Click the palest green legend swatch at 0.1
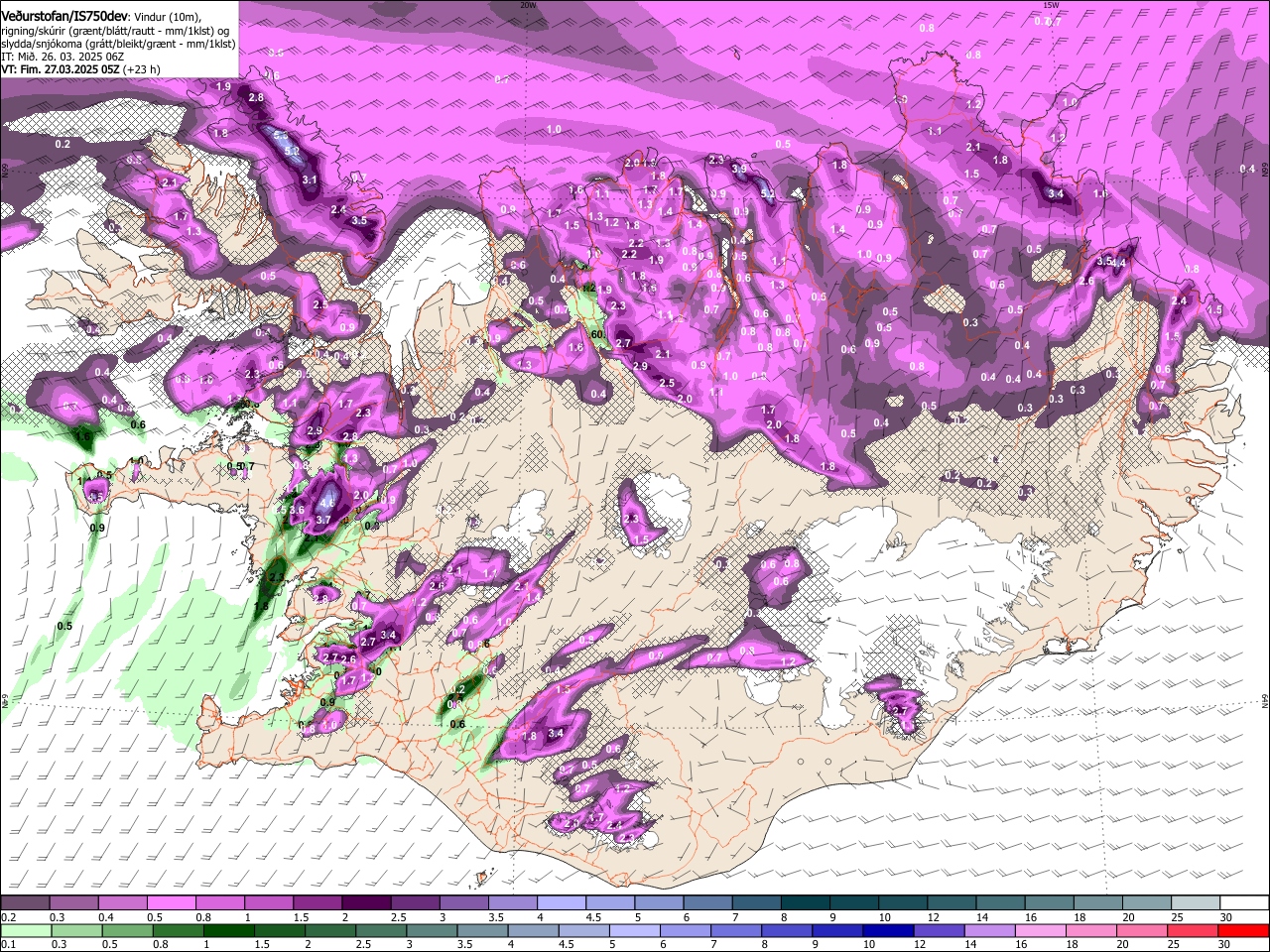The height and width of the screenshot is (952, 1270). click(26, 930)
